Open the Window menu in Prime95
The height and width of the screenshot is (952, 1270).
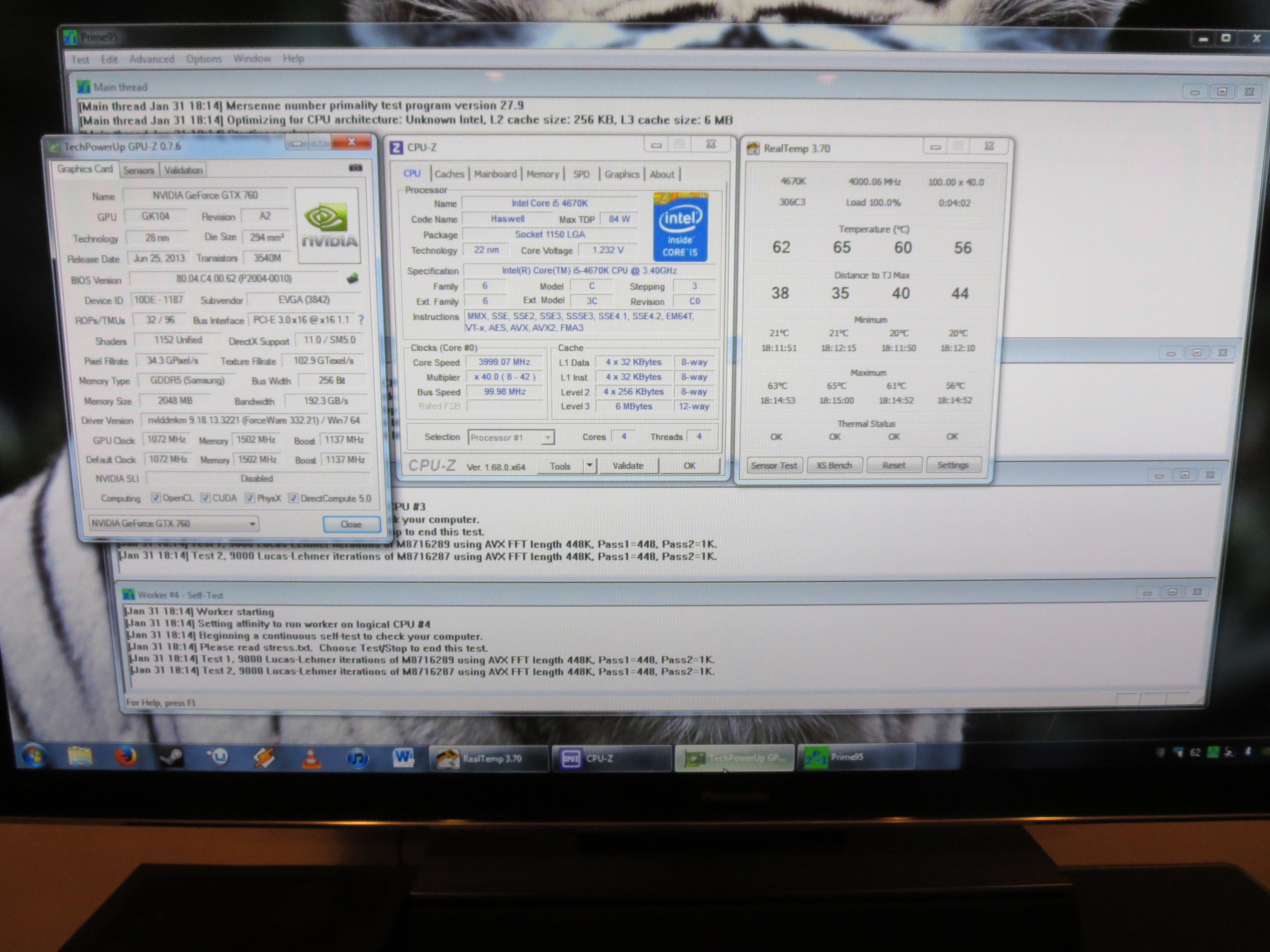pyautogui.click(x=252, y=58)
